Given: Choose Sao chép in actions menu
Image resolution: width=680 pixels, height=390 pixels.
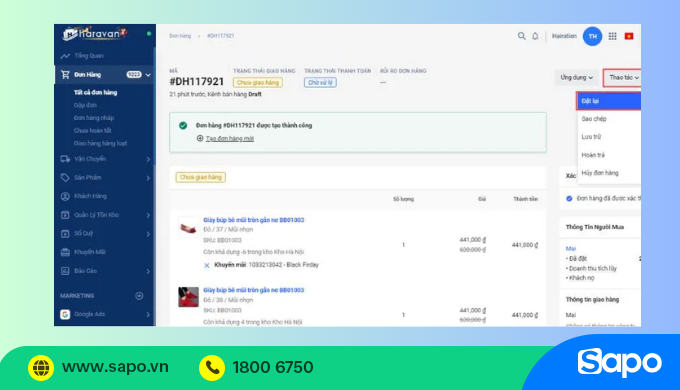Looking at the screenshot, I should coord(594,119).
